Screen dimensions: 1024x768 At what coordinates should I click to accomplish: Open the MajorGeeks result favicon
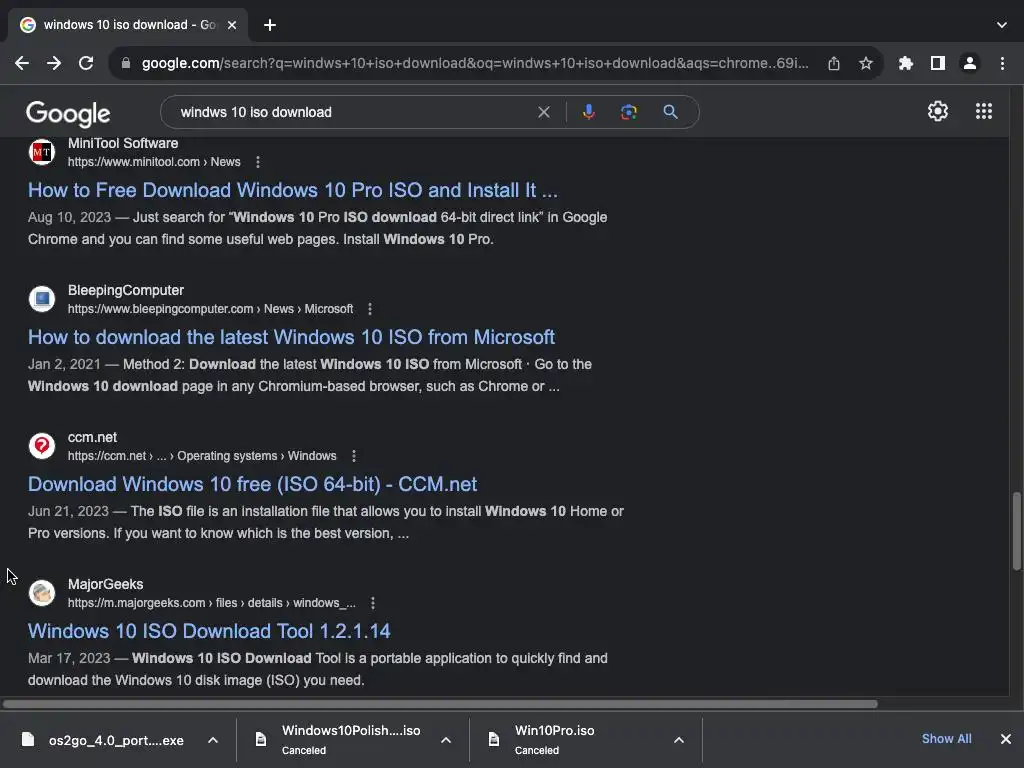click(x=42, y=593)
